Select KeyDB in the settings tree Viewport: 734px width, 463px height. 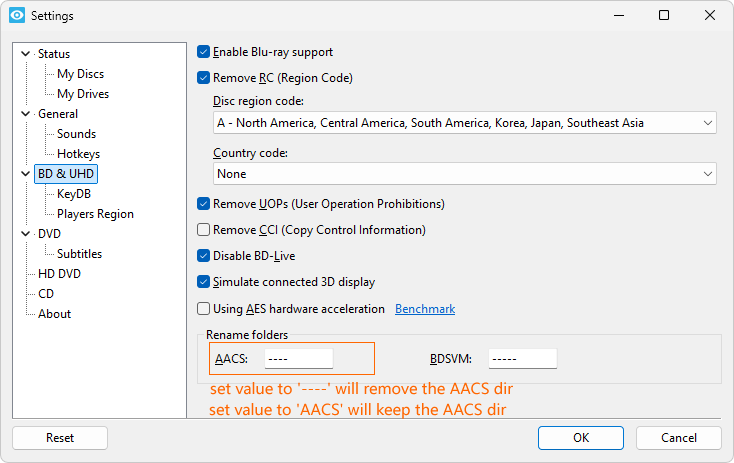click(x=74, y=194)
